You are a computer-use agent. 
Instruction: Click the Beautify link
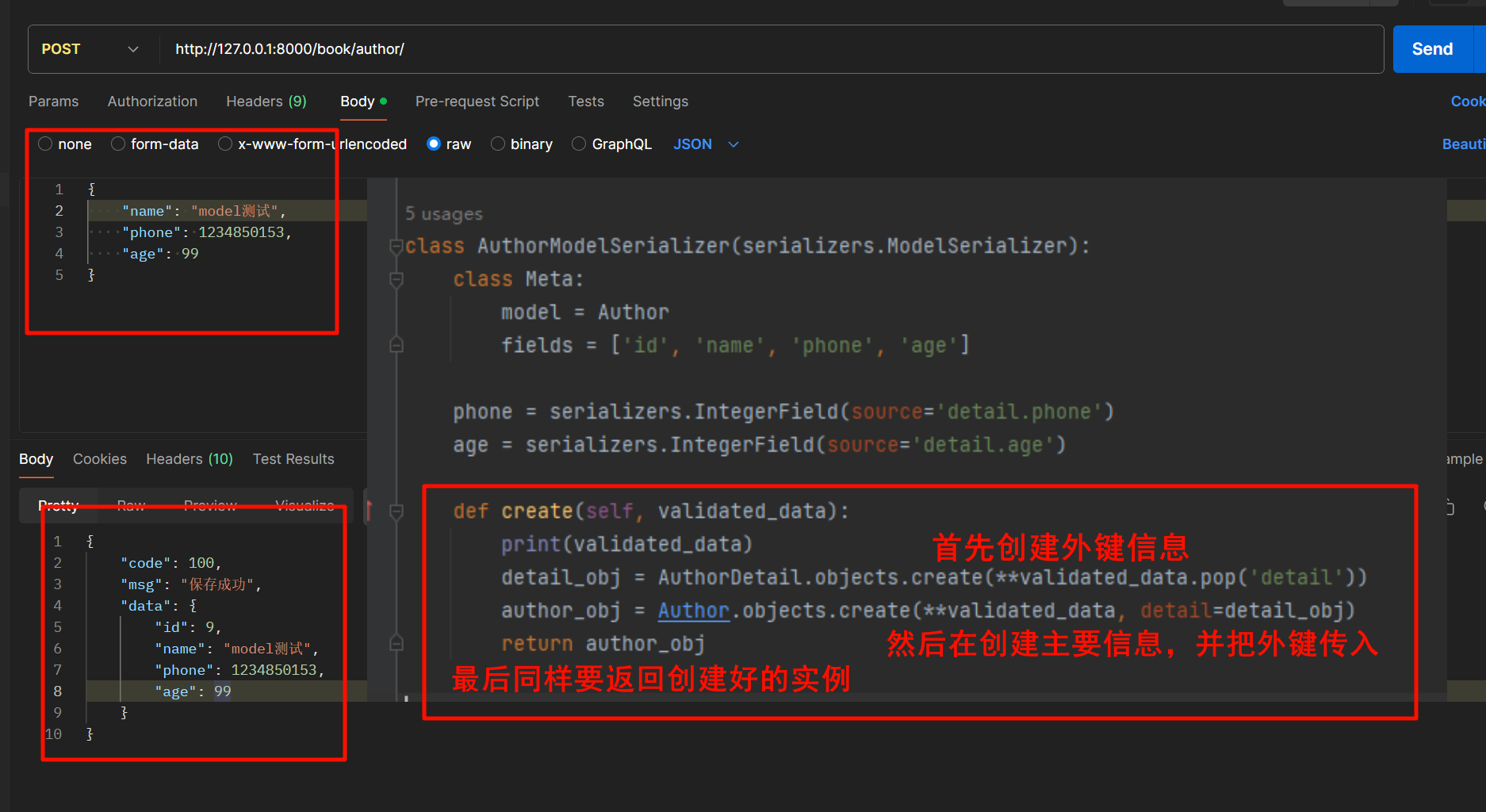coord(1464,144)
